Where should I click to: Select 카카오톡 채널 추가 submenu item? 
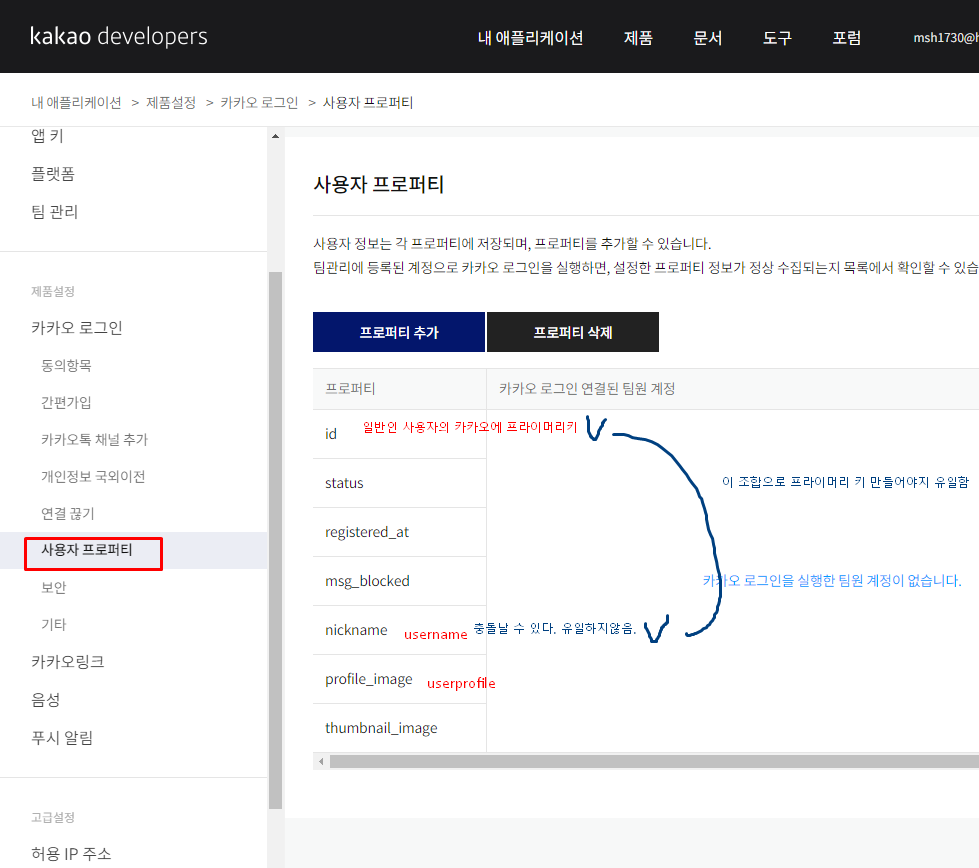(94, 439)
